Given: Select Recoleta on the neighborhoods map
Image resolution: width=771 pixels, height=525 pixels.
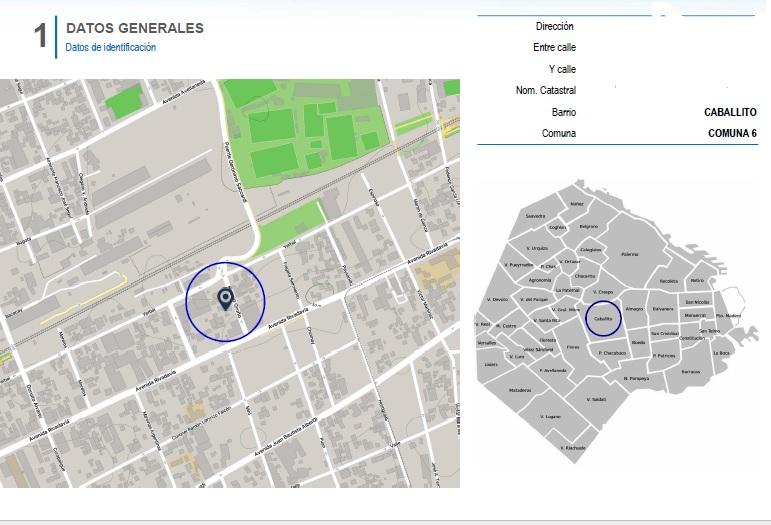Looking at the screenshot, I should [x=669, y=281].
